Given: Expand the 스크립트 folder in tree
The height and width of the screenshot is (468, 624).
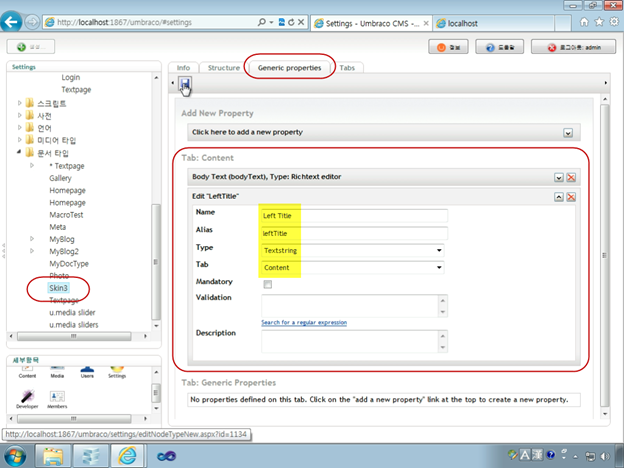Looking at the screenshot, I should click(x=20, y=103).
